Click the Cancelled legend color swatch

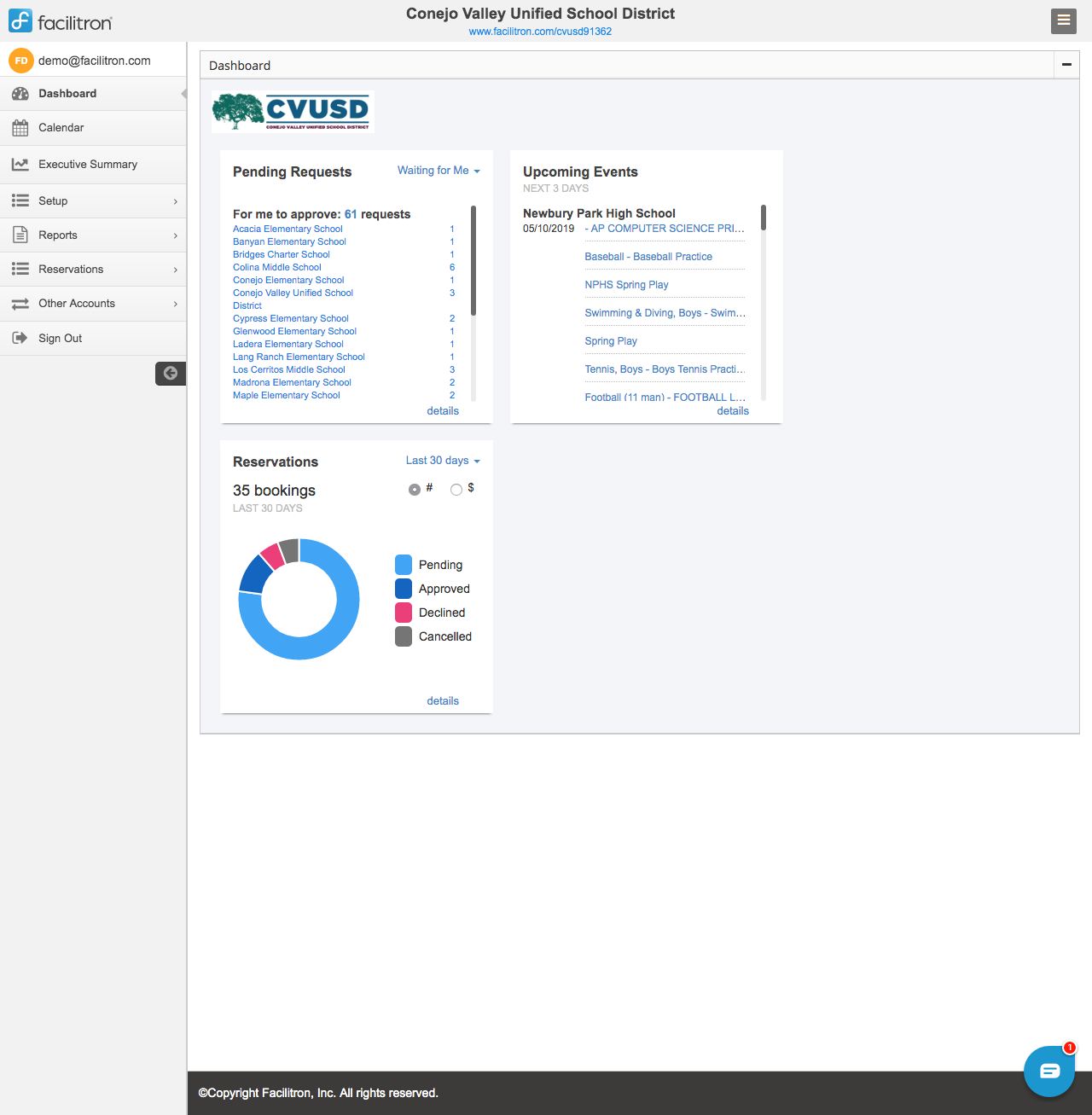pos(404,636)
